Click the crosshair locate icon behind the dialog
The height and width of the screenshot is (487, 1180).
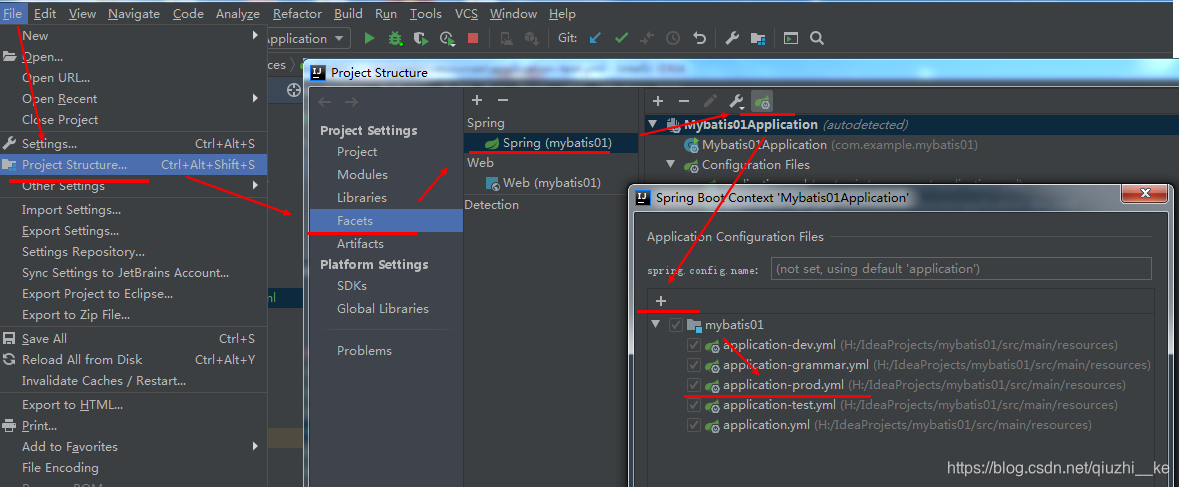[x=295, y=90]
